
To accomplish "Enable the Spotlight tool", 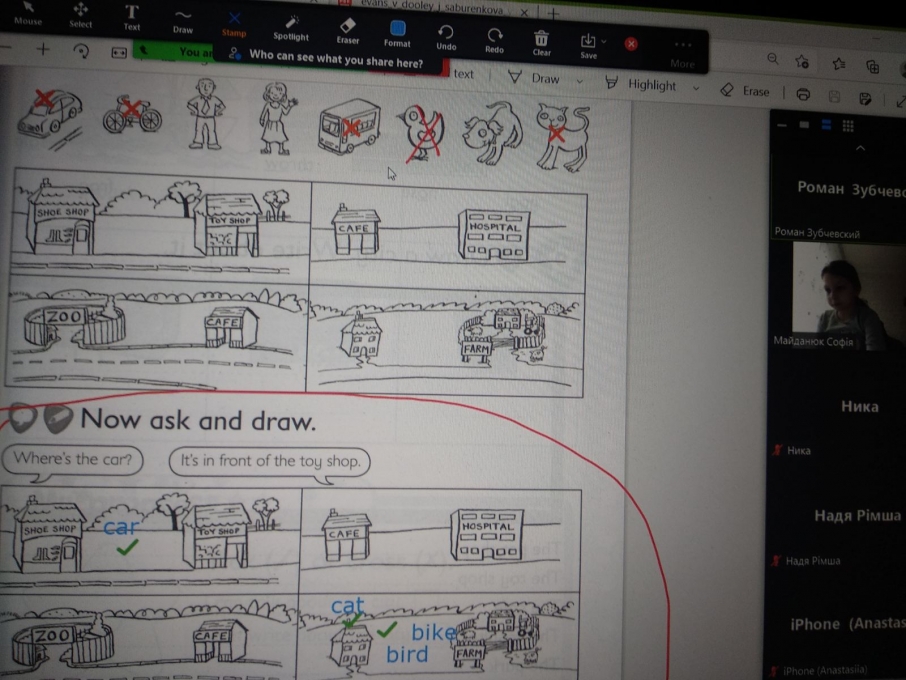I will point(291,28).
